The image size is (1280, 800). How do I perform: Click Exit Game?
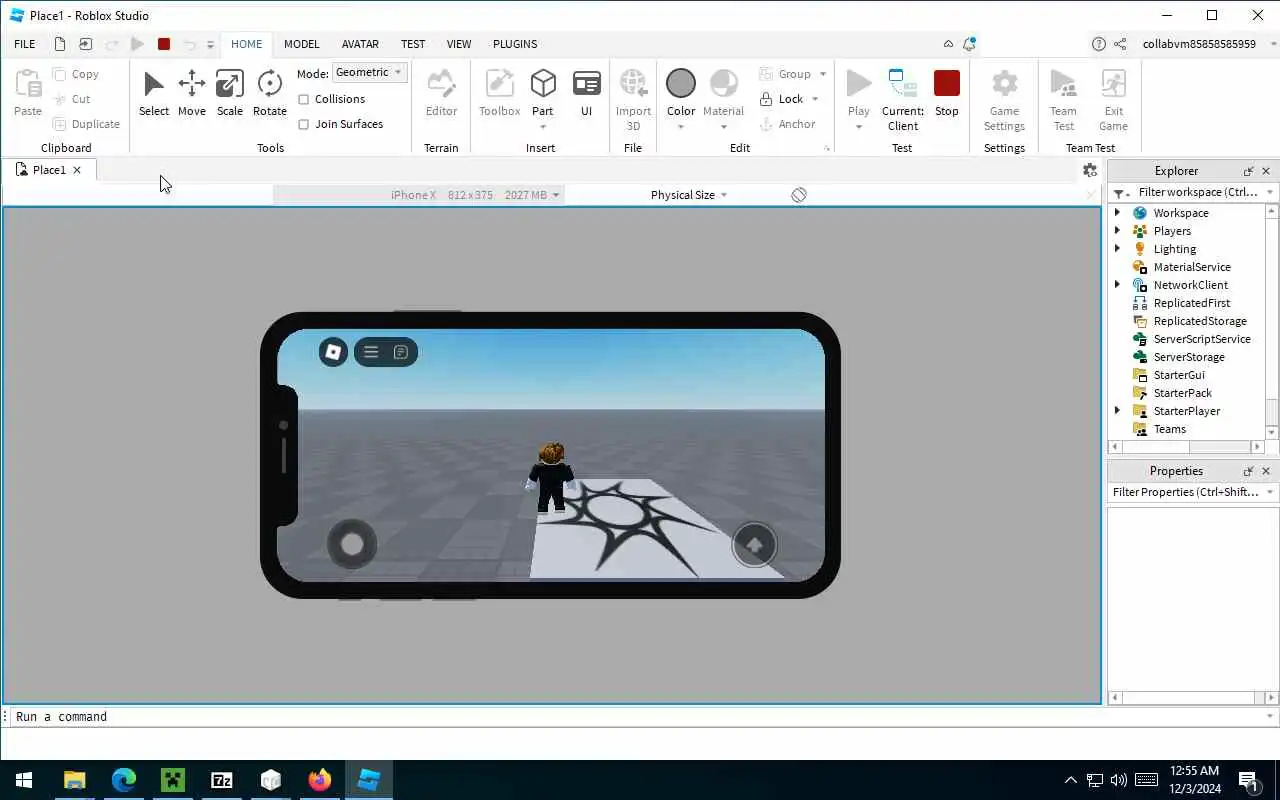[1113, 100]
